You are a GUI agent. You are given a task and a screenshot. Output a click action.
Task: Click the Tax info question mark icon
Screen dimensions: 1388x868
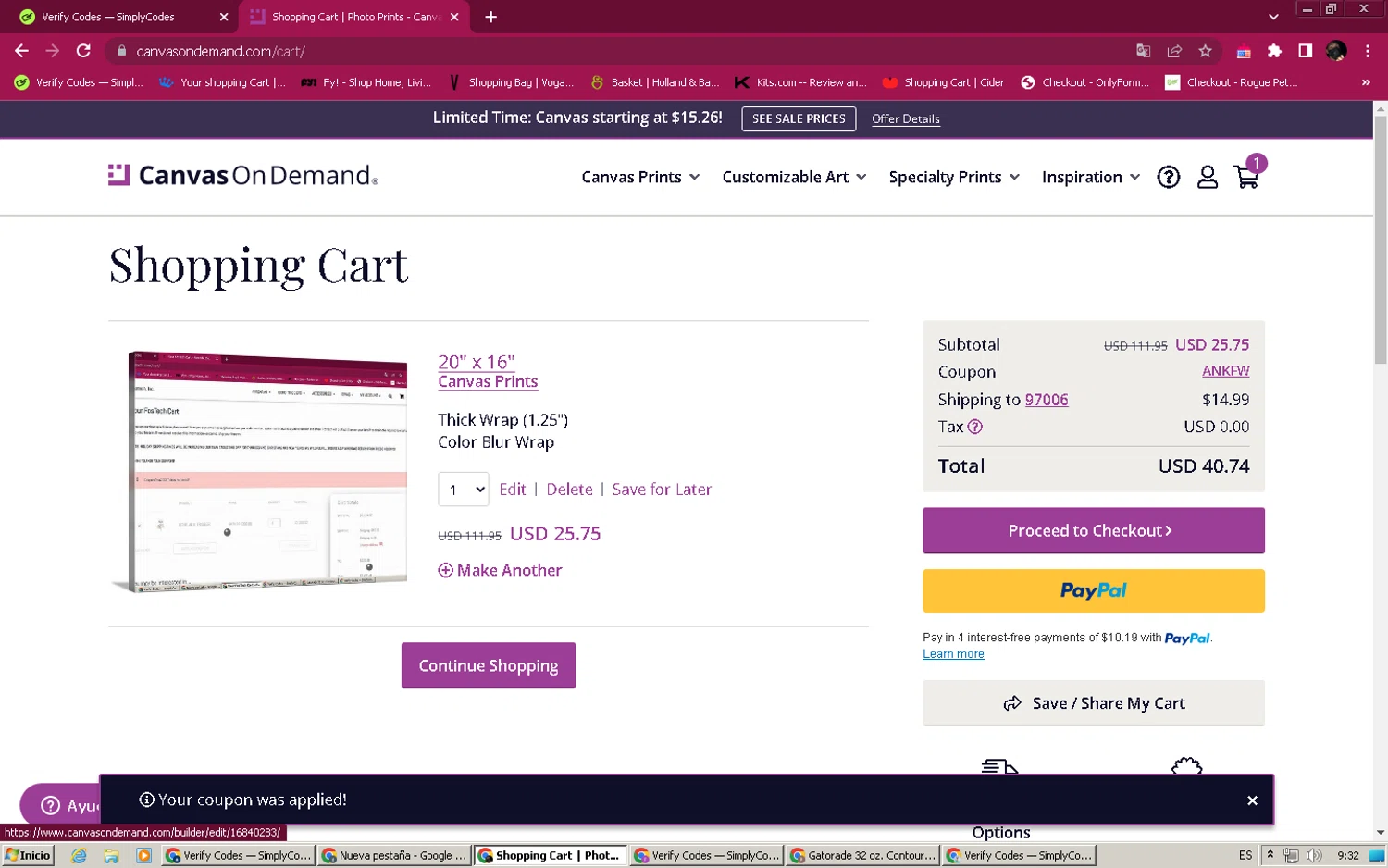coord(974,427)
